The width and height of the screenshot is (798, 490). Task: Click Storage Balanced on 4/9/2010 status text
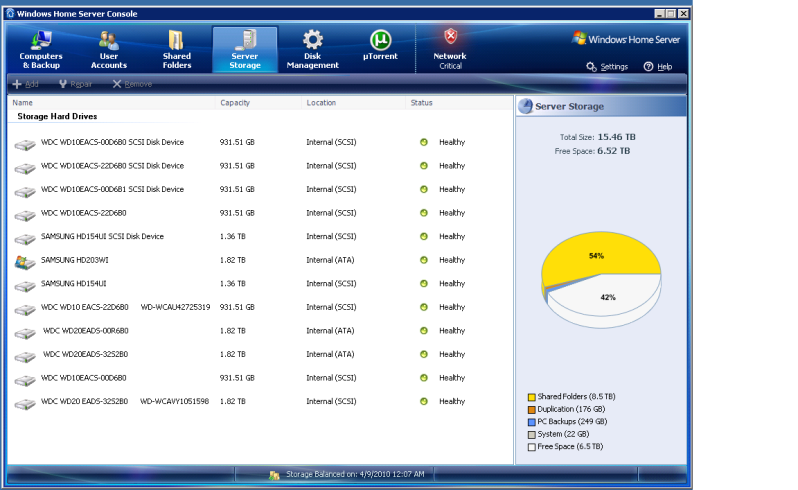[x=355, y=474]
